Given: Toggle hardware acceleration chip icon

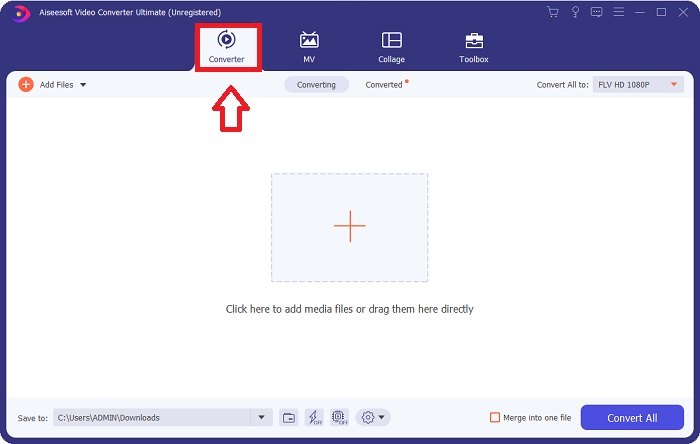Looking at the screenshot, I should 339,418.
